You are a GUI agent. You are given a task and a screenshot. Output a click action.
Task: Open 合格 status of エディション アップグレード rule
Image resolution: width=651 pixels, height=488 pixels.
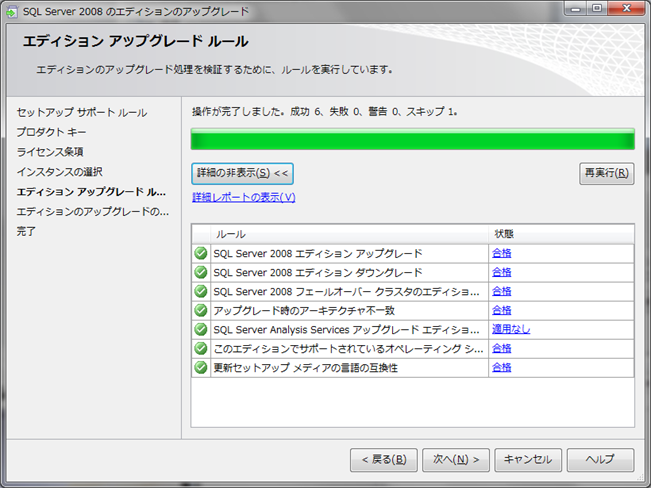(502, 253)
